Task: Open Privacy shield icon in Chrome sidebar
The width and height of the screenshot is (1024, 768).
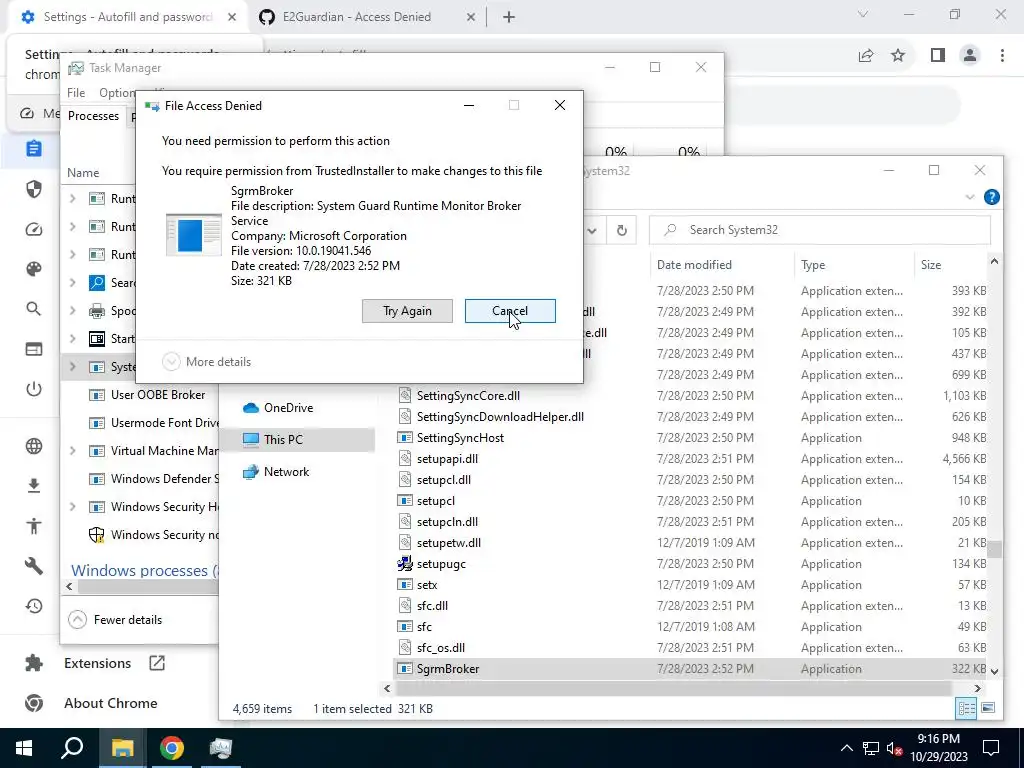Action: [34, 189]
